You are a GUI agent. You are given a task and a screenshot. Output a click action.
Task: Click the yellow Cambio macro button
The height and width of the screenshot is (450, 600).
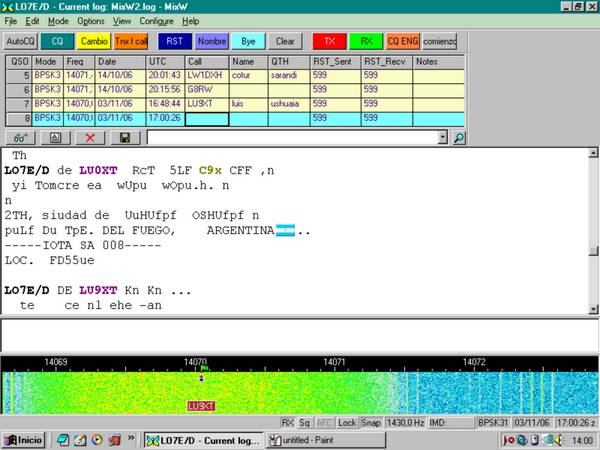[94, 41]
